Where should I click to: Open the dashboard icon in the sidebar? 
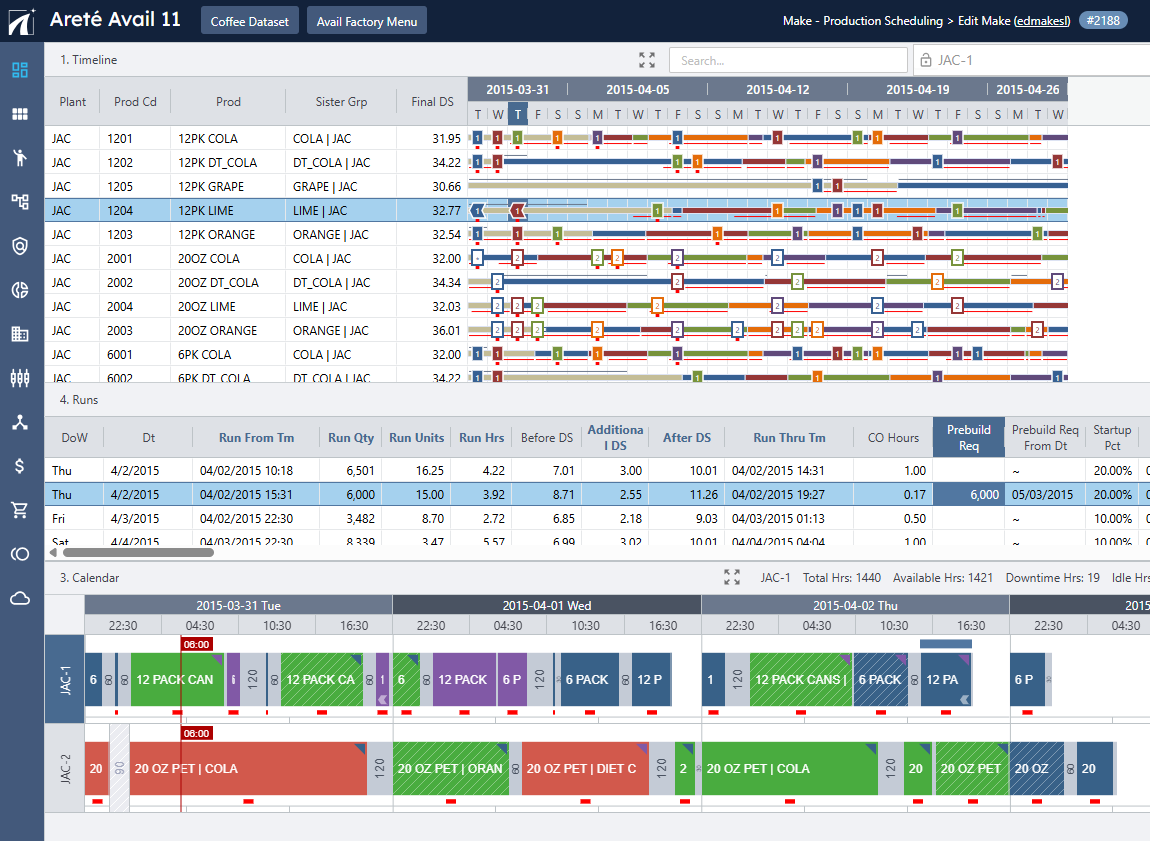tap(20, 70)
